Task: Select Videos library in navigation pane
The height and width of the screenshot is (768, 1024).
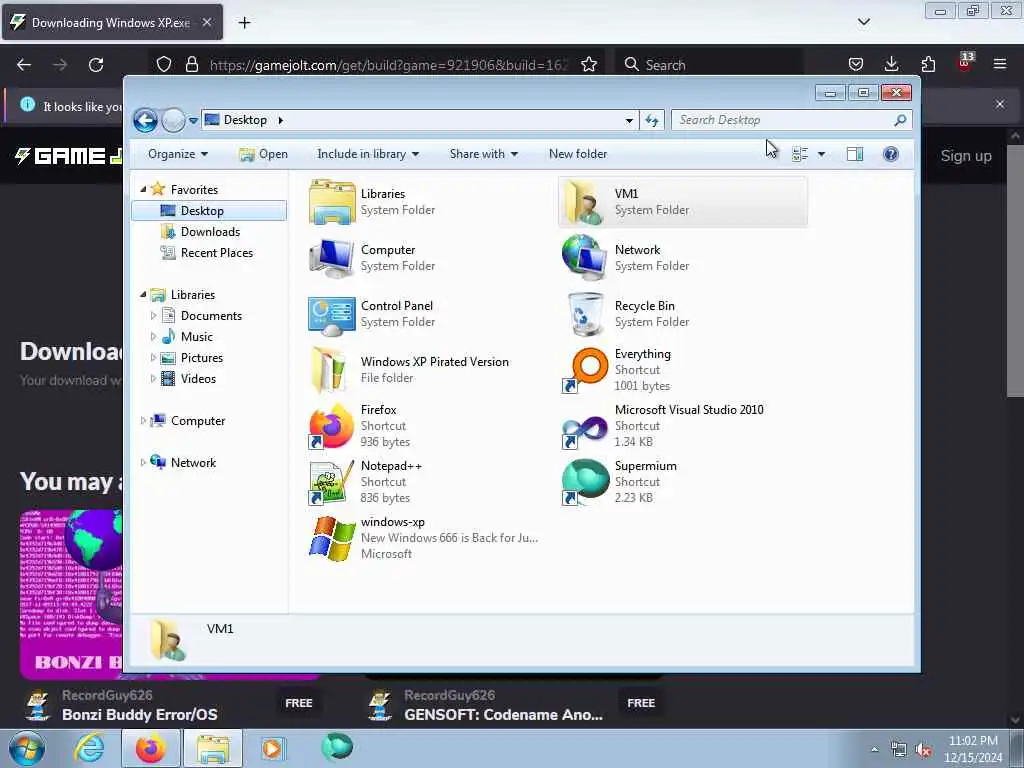Action: 198,379
